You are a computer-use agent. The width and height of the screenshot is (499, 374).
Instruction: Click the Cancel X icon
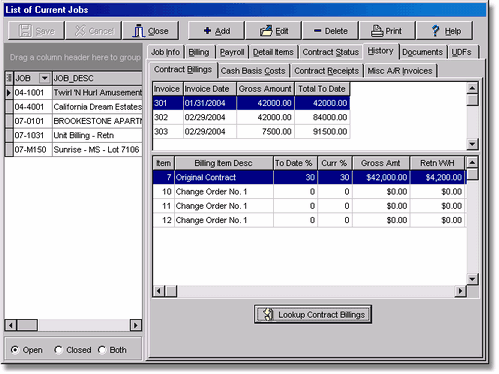[80, 31]
